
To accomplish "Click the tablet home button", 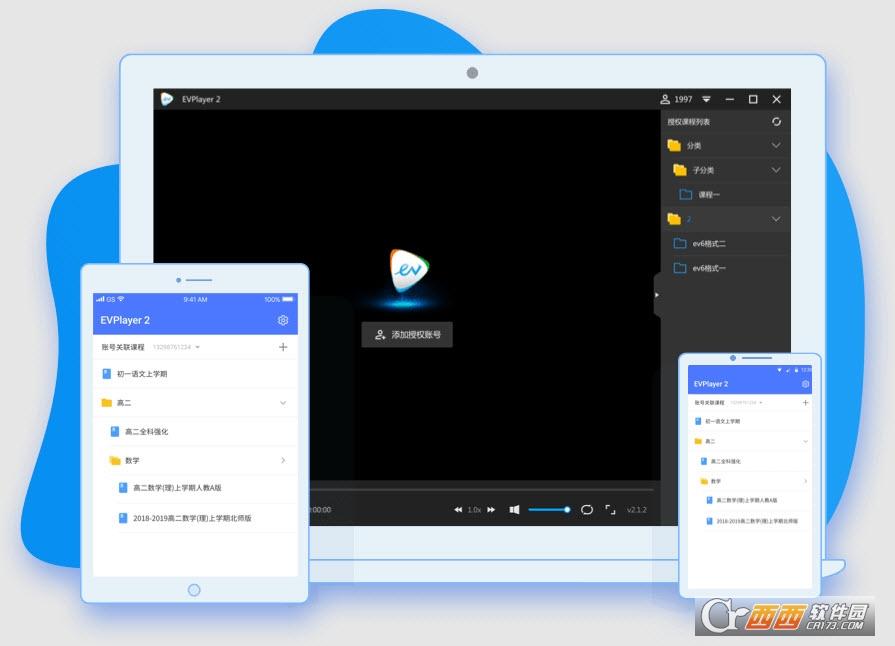I will (x=194, y=590).
